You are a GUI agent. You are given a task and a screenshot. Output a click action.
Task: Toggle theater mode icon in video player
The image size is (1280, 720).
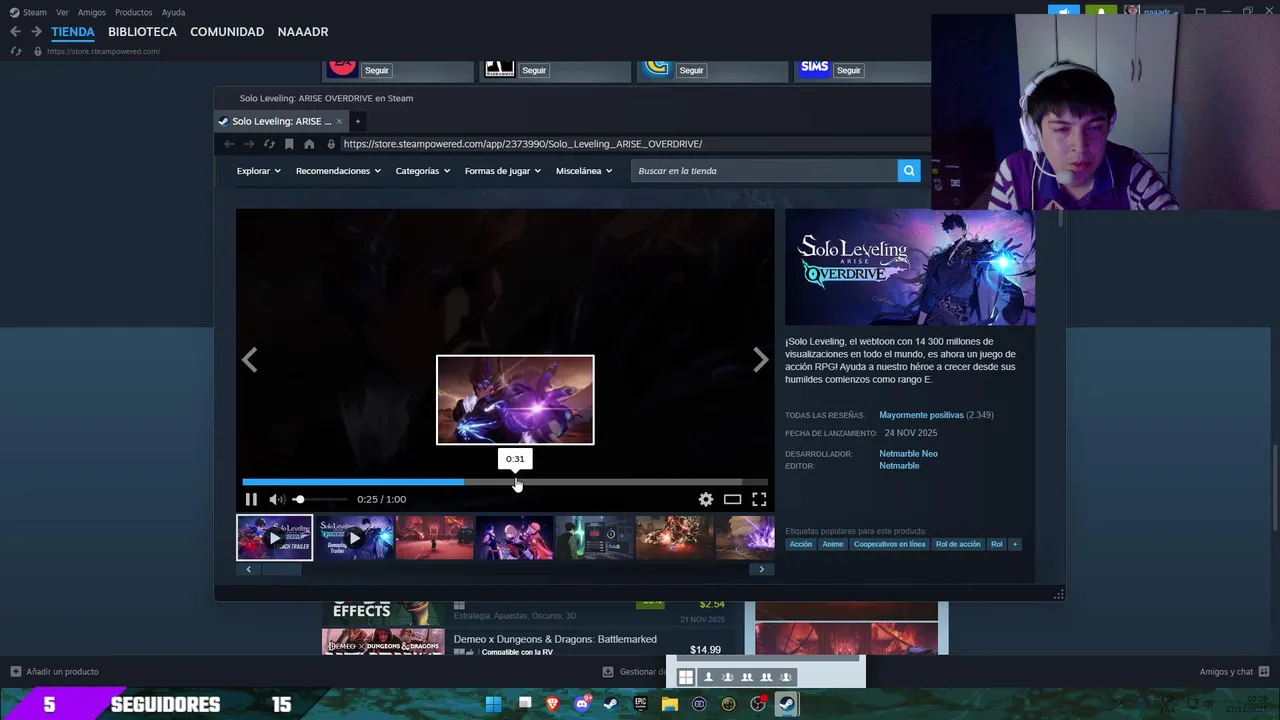(x=733, y=499)
